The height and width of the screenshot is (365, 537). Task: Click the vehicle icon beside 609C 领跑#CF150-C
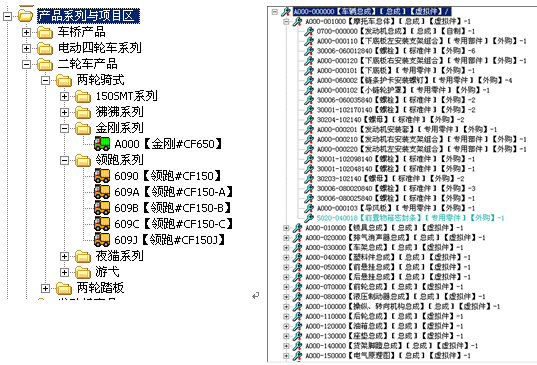[x=102, y=224]
